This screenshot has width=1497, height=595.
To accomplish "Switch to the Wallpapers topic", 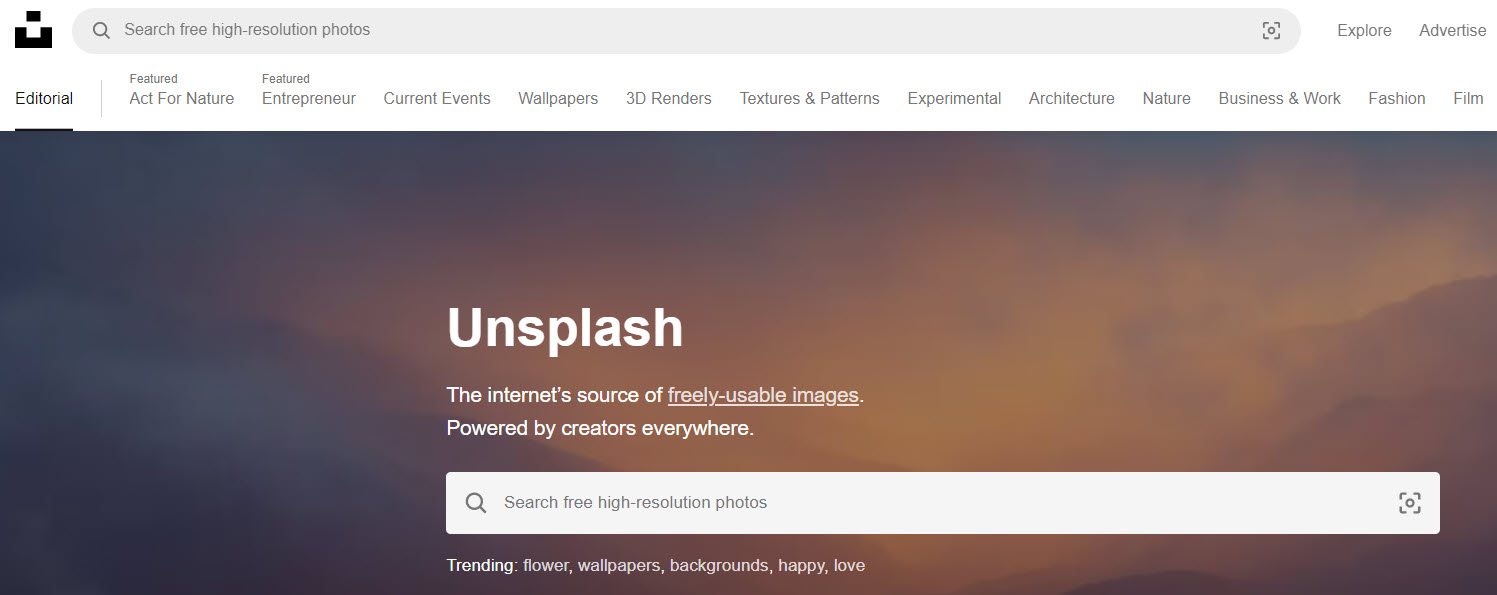I will click(x=558, y=98).
